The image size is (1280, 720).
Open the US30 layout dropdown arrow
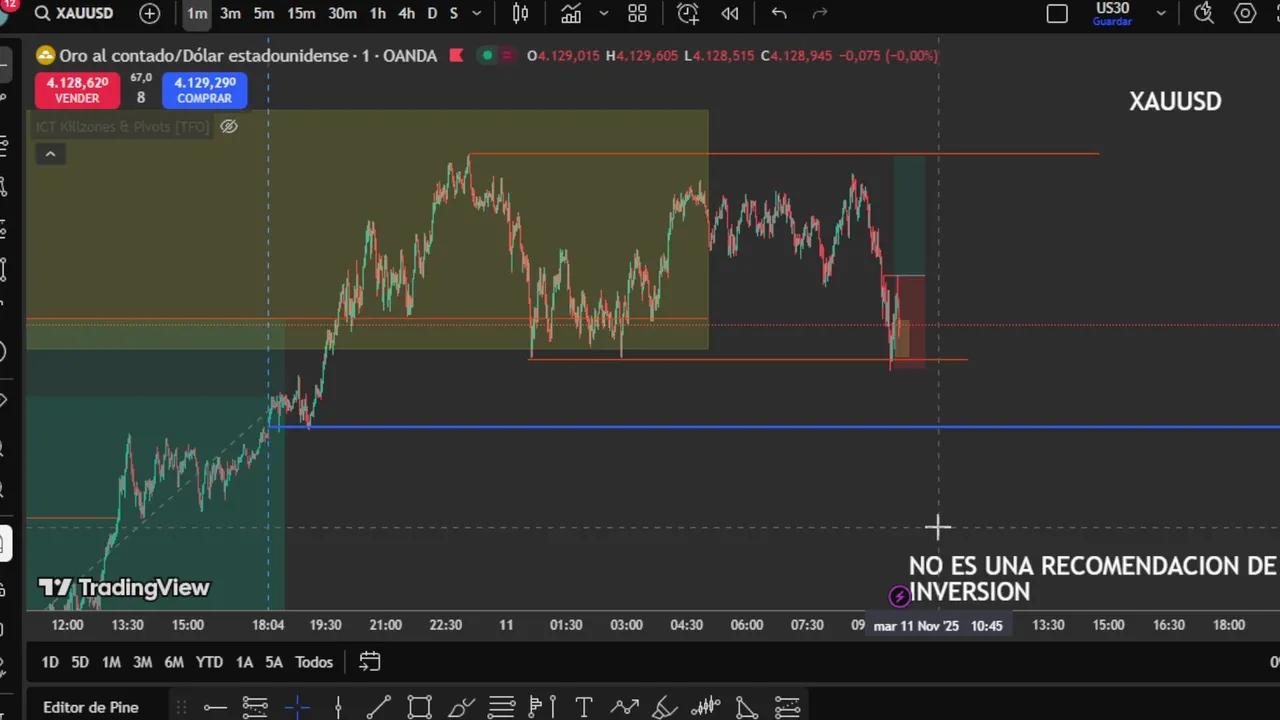(1161, 13)
